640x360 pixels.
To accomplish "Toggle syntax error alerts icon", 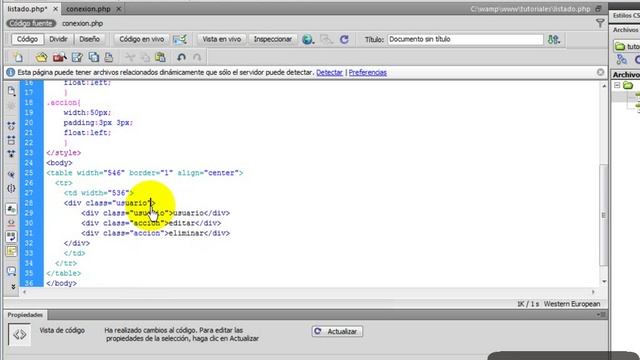I will pyautogui.click(x=11, y=251).
